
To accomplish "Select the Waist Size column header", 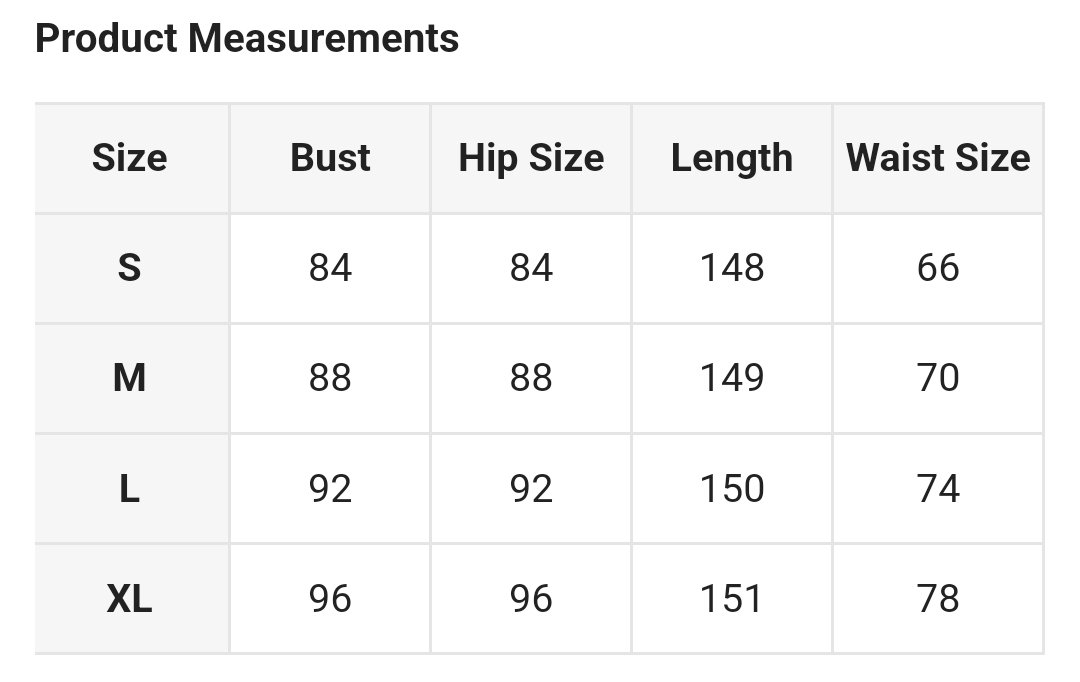I will tap(938, 158).
